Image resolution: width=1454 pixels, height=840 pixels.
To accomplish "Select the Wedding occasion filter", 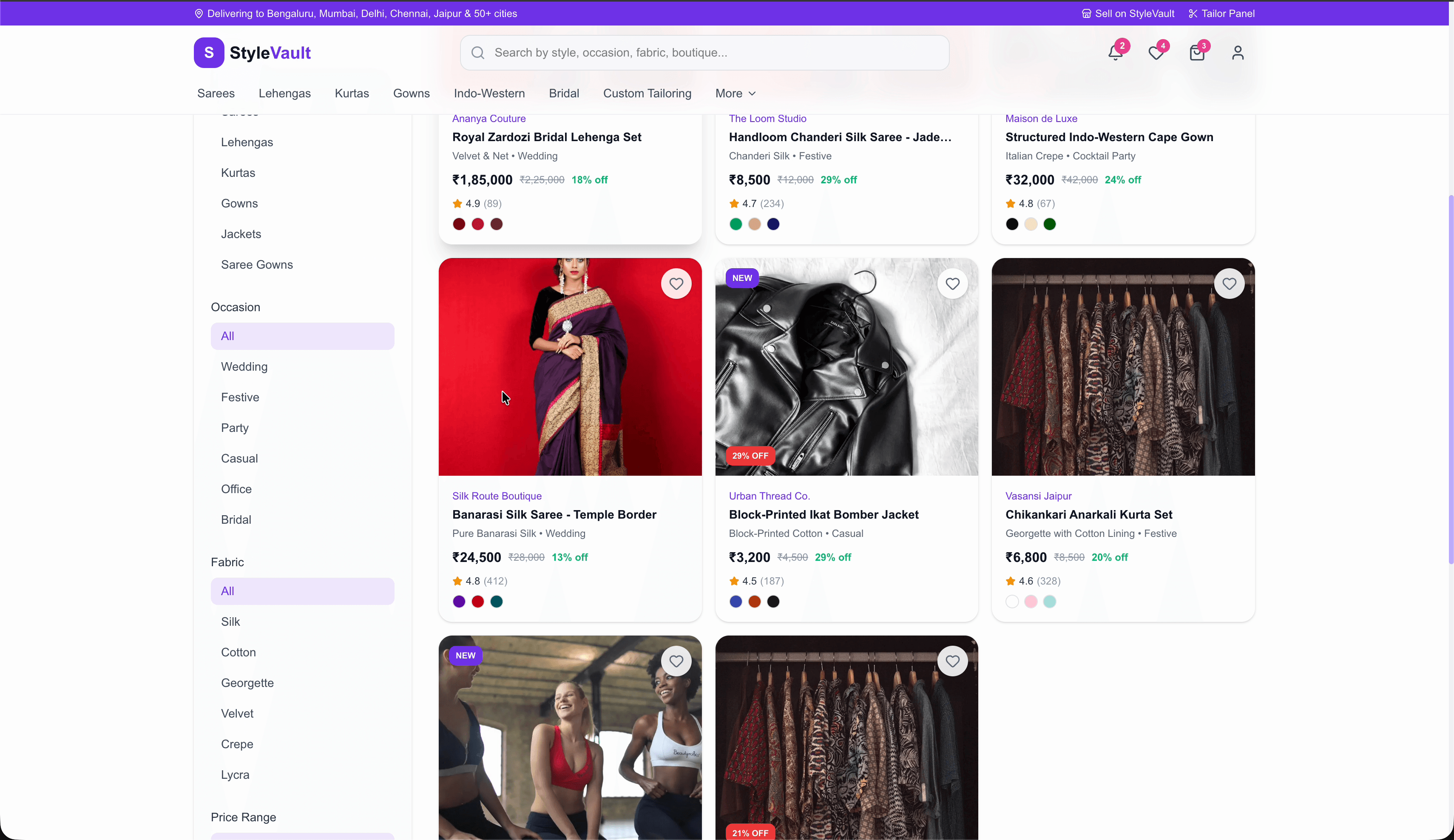I will click(244, 367).
